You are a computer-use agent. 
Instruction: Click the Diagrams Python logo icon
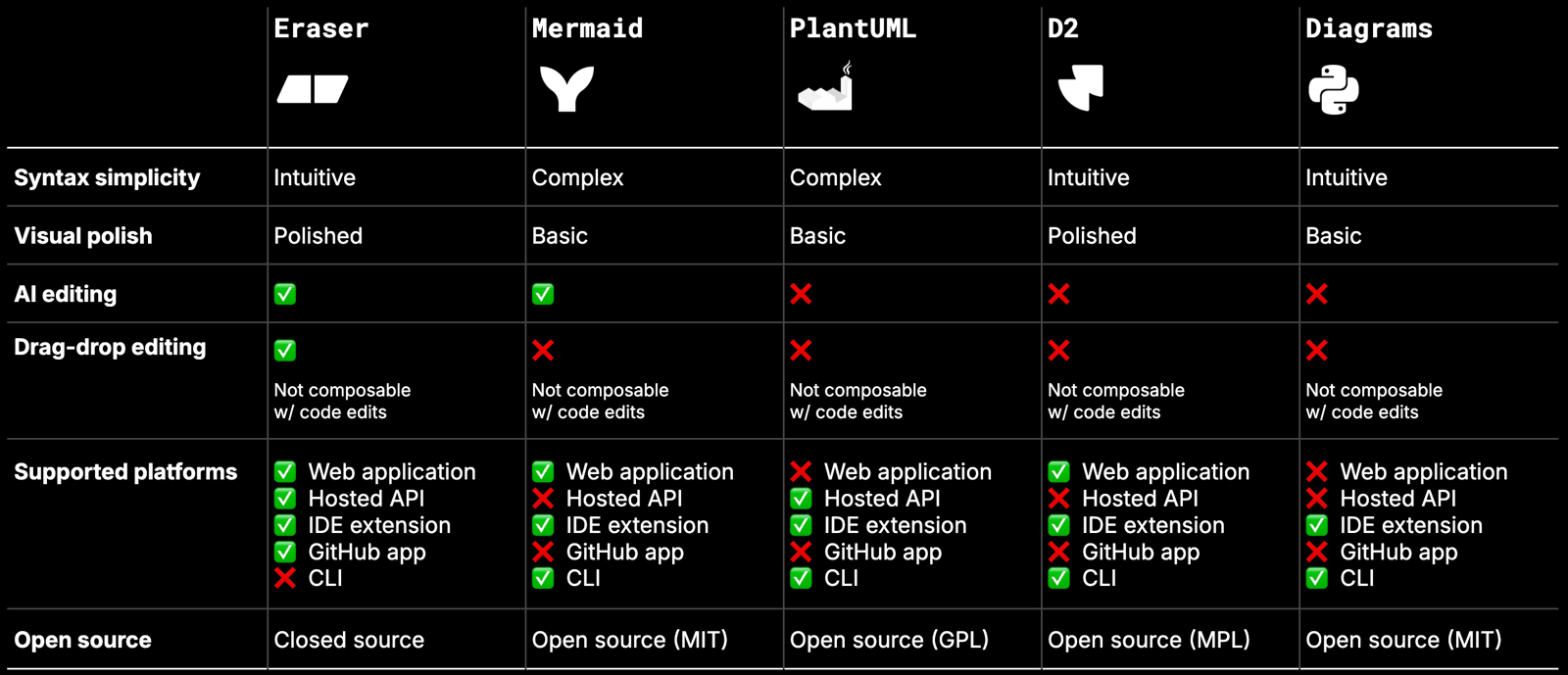click(x=1333, y=90)
